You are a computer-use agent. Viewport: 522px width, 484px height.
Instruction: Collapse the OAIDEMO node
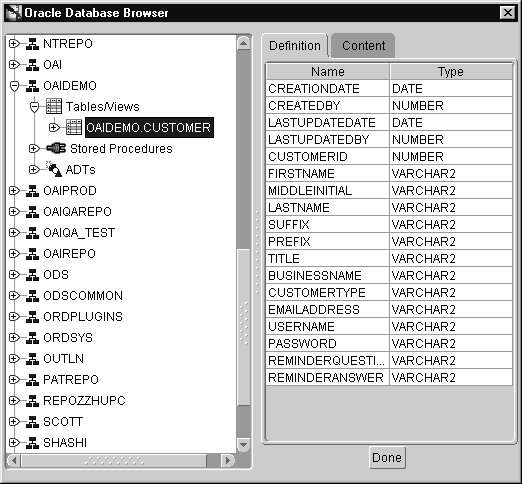pyautogui.click(x=14, y=86)
